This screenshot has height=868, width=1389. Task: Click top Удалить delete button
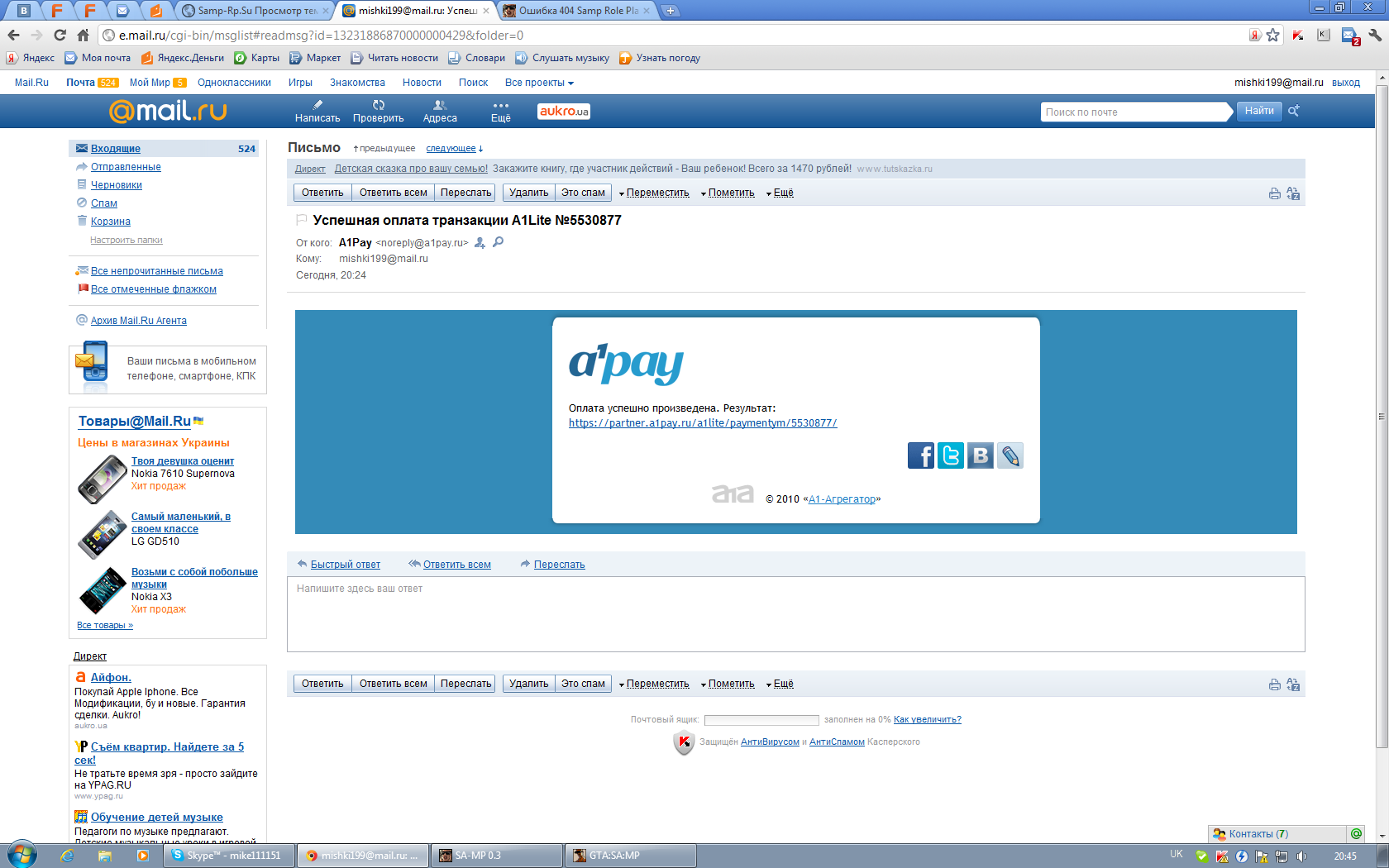[529, 193]
